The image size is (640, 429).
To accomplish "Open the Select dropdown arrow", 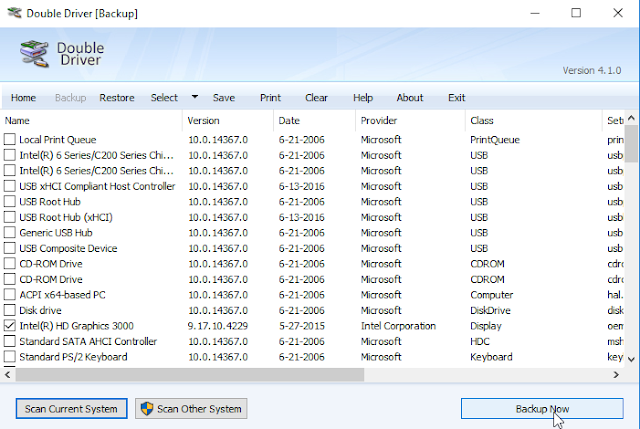I will point(195,97).
